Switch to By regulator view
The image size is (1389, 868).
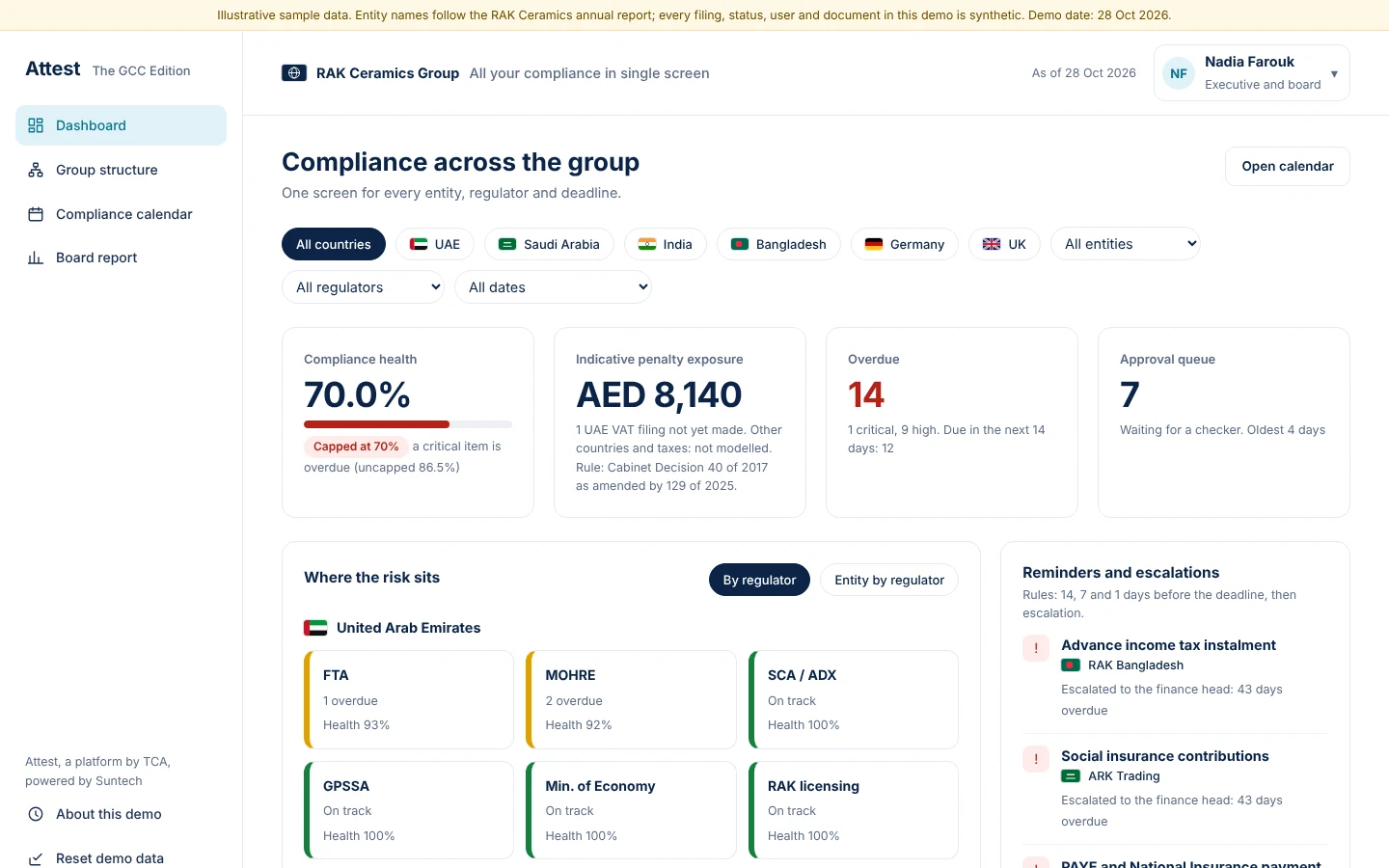click(759, 580)
